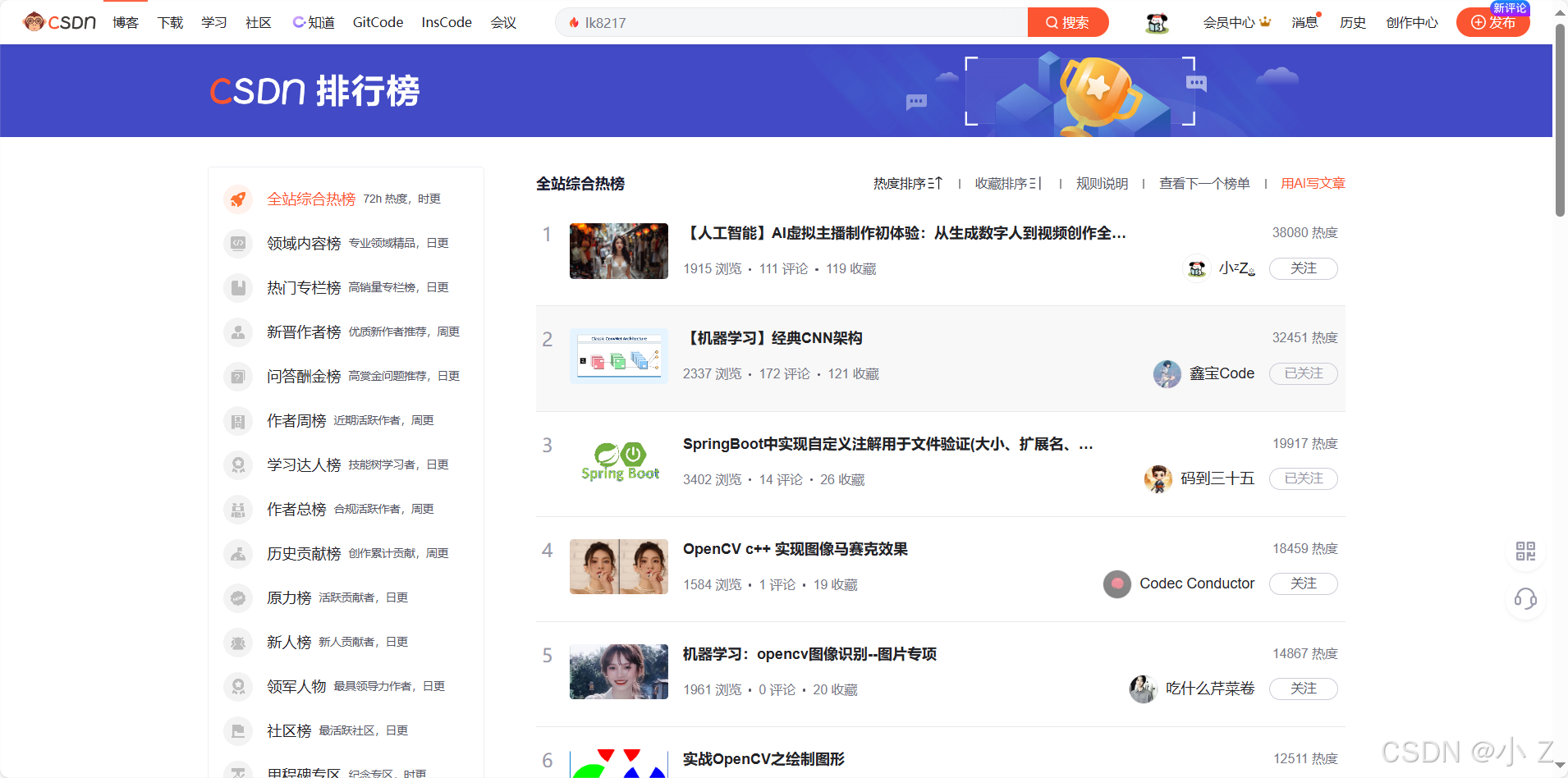Click the CSDN logo in the top bar
Viewport: 1568px width, 778px height.
(57, 21)
